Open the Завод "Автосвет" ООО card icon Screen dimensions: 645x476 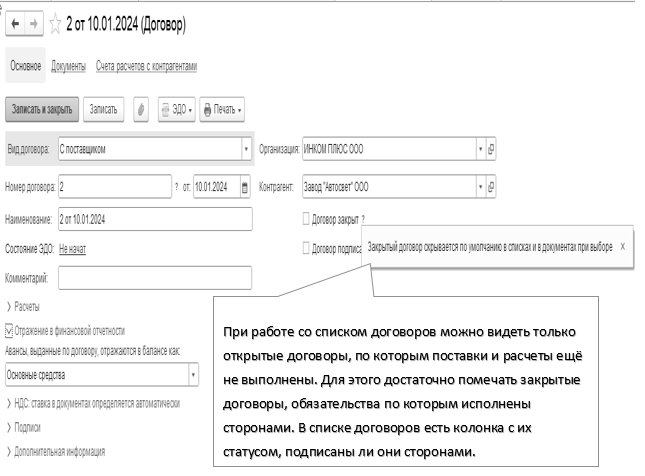coord(491,187)
